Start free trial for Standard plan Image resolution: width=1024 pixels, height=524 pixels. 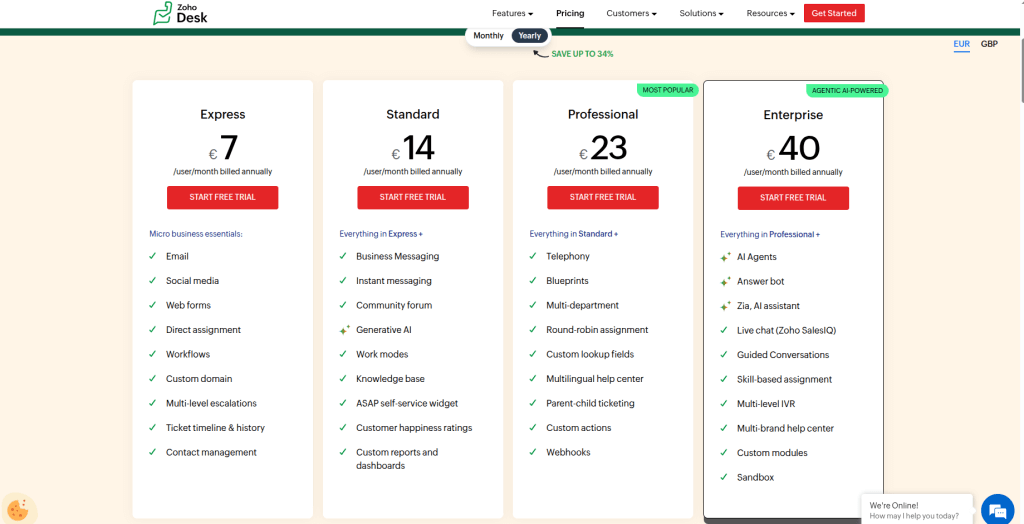(413, 197)
